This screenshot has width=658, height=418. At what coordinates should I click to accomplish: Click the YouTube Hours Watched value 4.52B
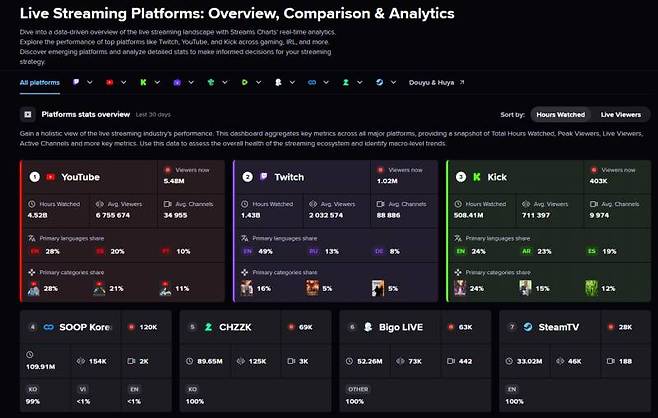[37, 215]
